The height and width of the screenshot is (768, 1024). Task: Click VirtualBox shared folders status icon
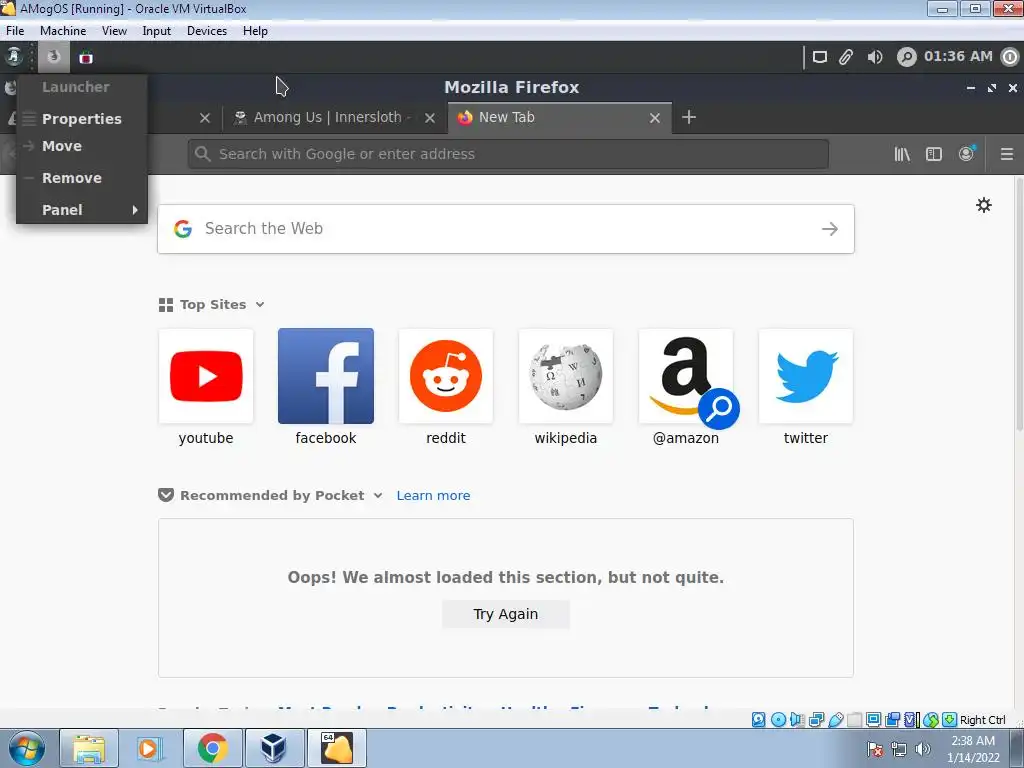click(854, 720)
